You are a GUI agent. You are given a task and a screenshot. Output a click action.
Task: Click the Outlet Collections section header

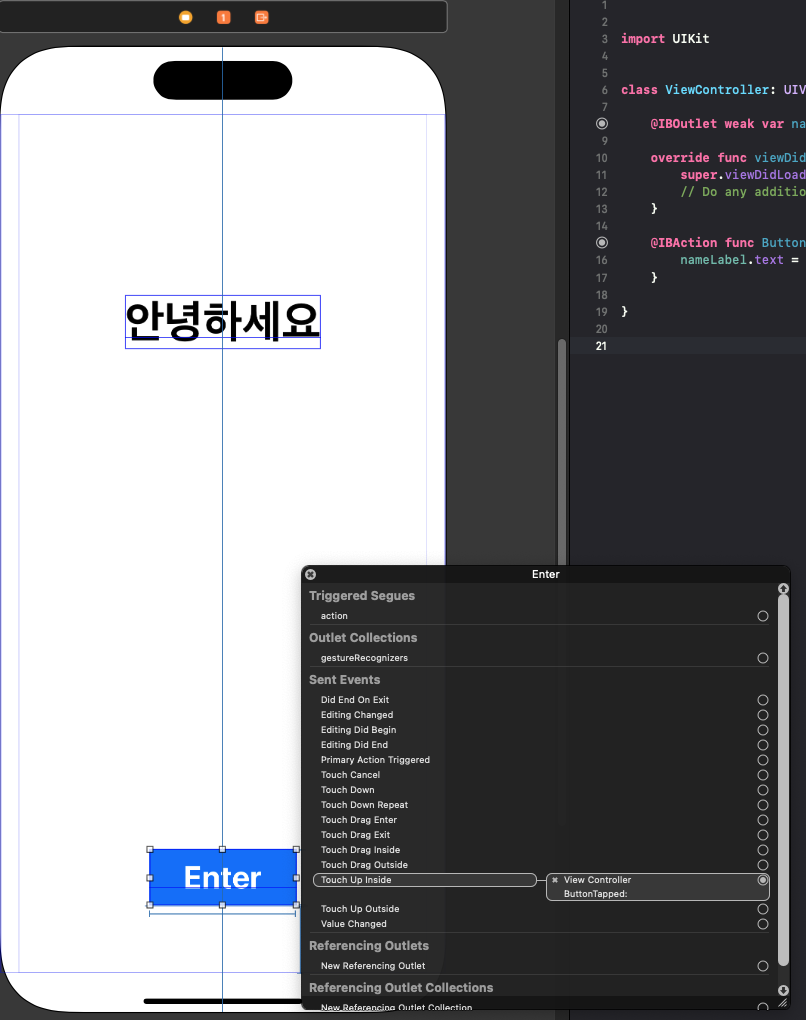pyautogui.click(x=363, y=638)
